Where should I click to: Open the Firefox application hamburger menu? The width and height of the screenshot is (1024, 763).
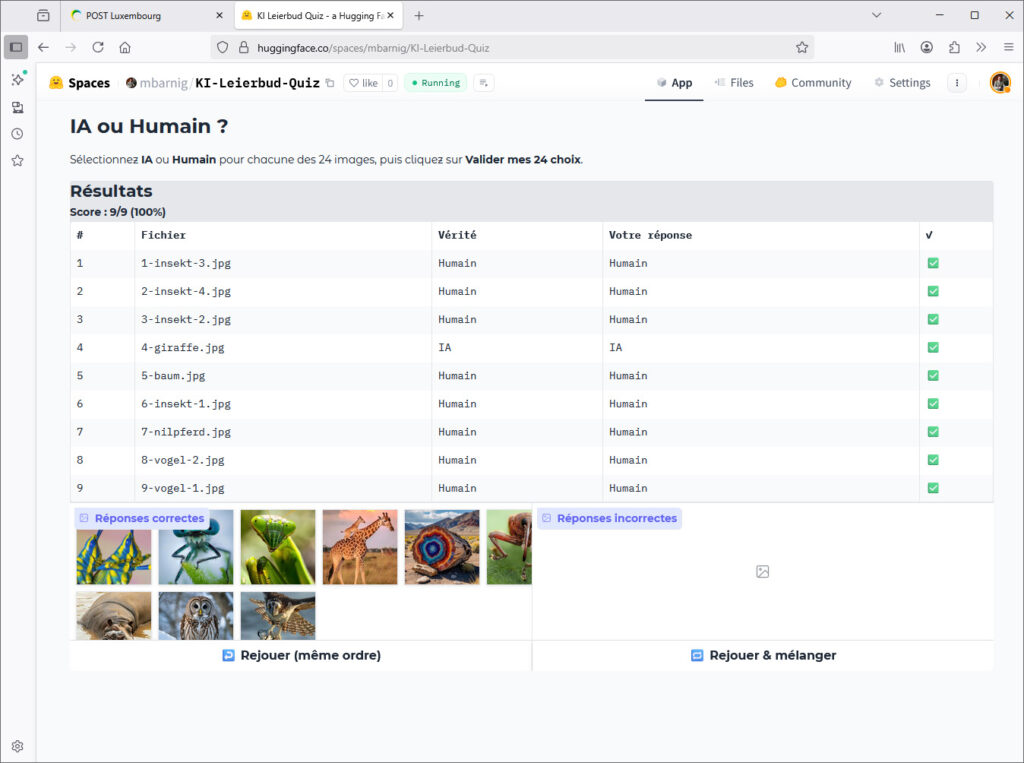(x=1007, y=47)
